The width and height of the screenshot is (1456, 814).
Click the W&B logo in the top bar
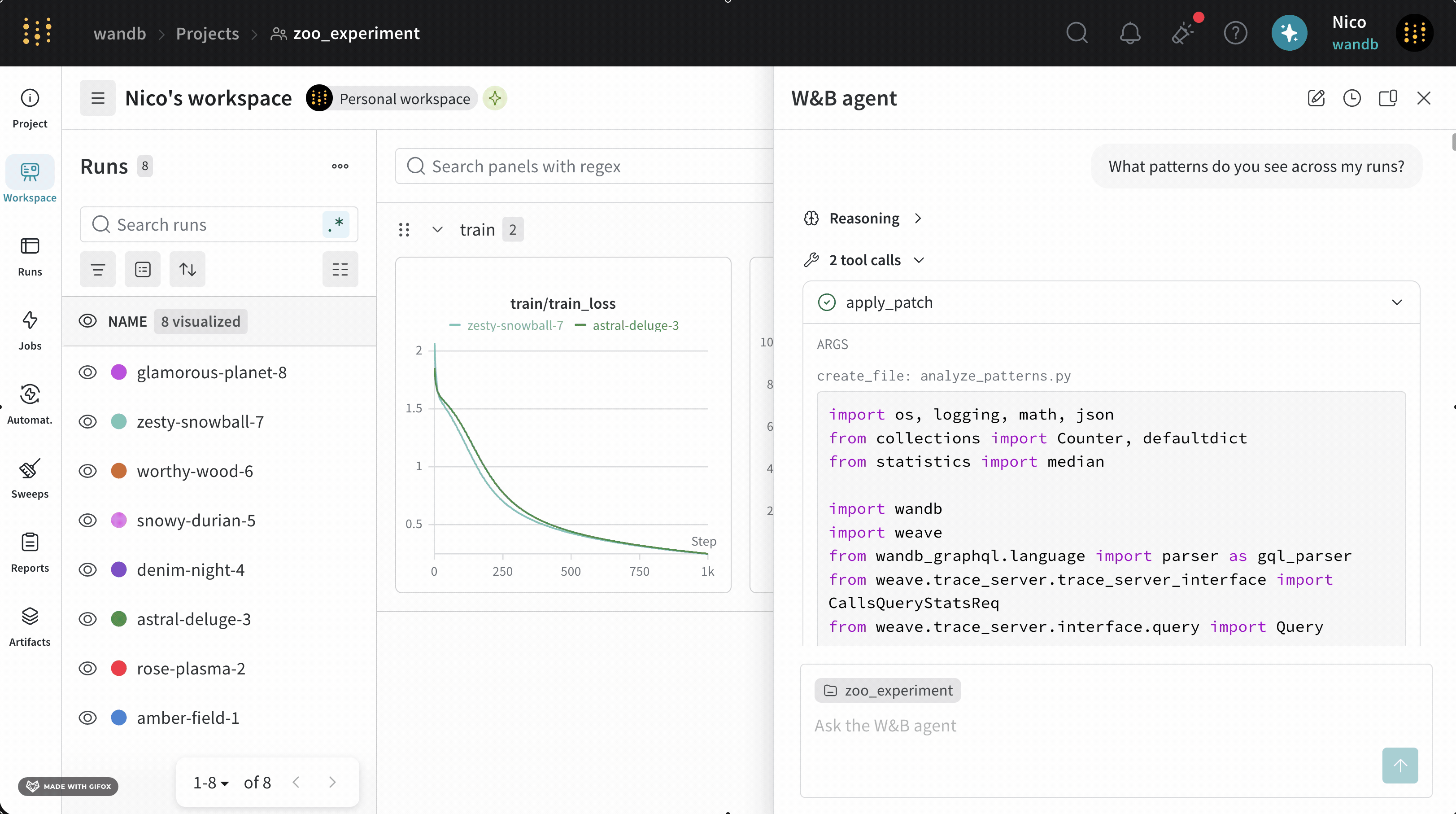click(x=37, y=32)
